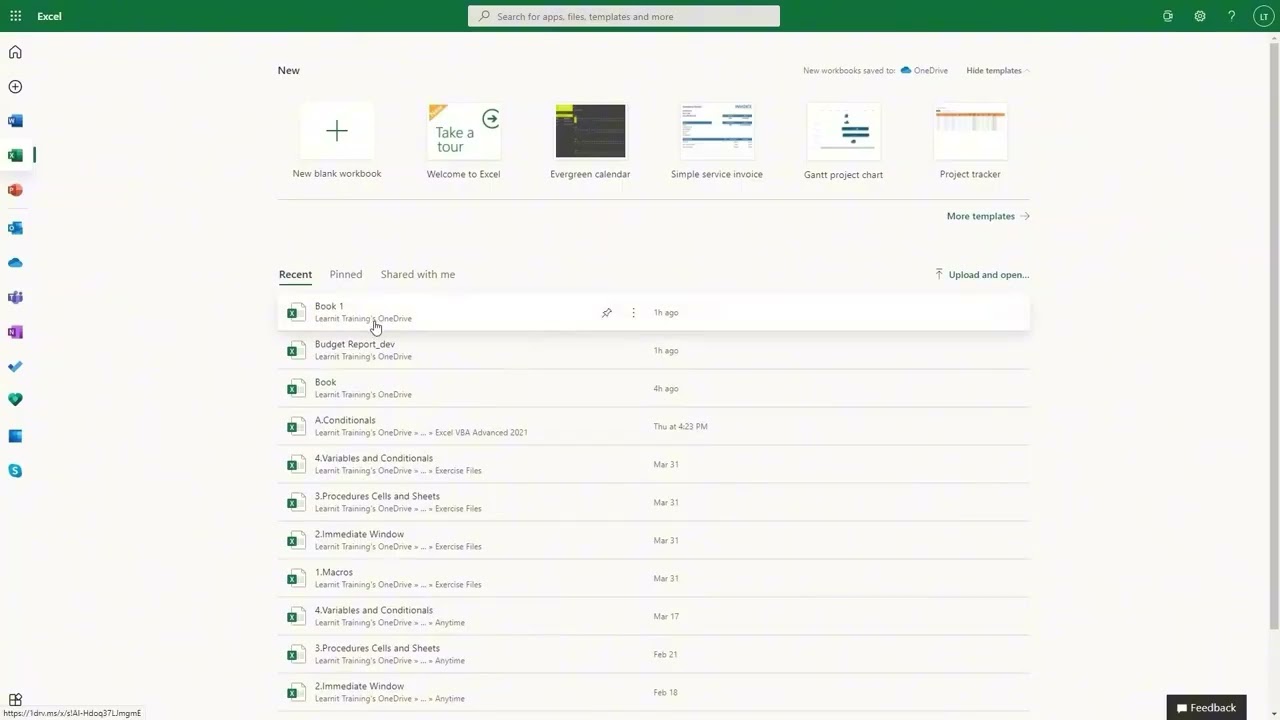The image size is (1280, 720).
Task: Open the 1.Macros workbook
Action: point(654,579)
